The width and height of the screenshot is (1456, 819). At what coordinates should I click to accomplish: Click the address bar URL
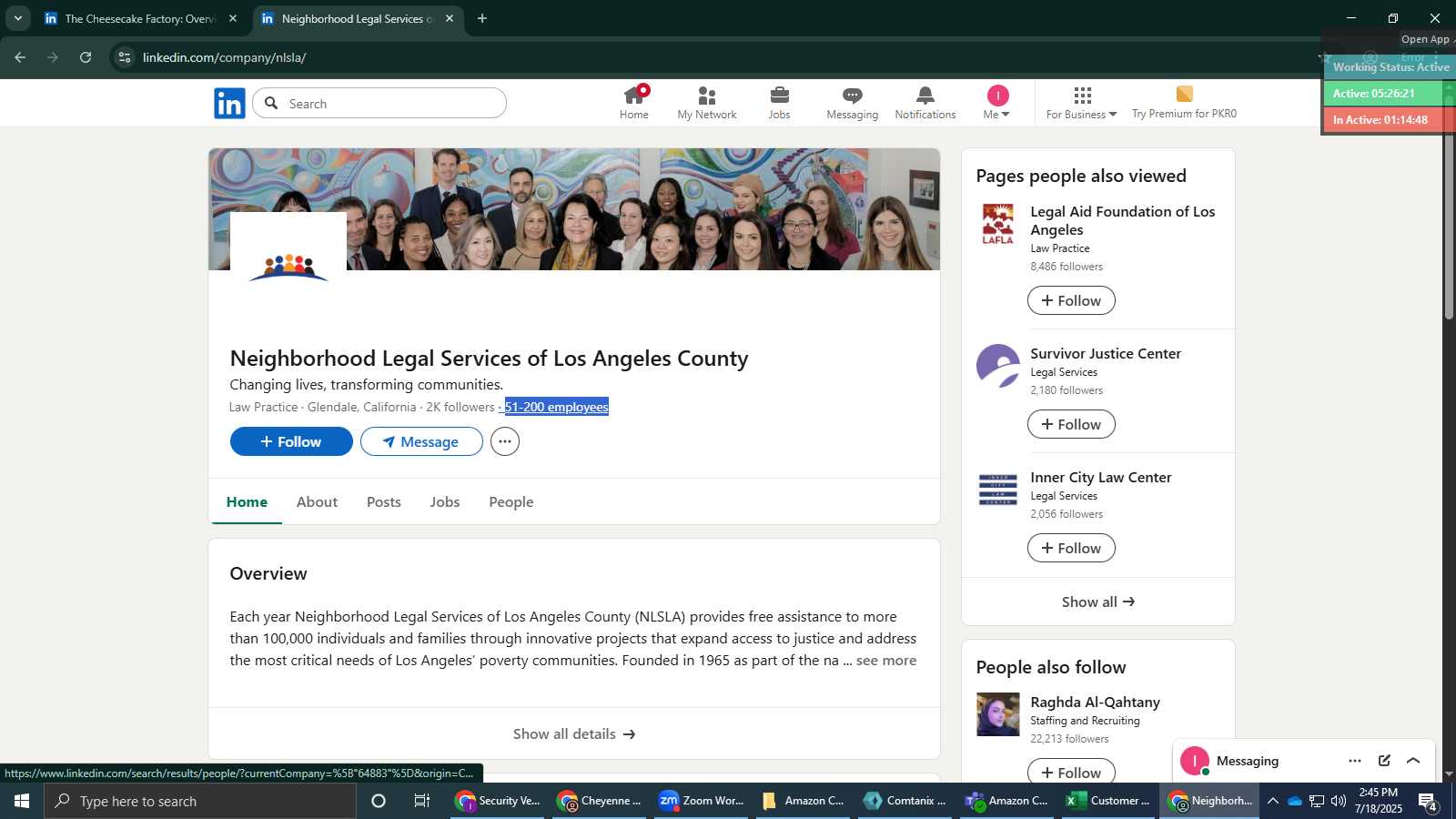[224, 57]
